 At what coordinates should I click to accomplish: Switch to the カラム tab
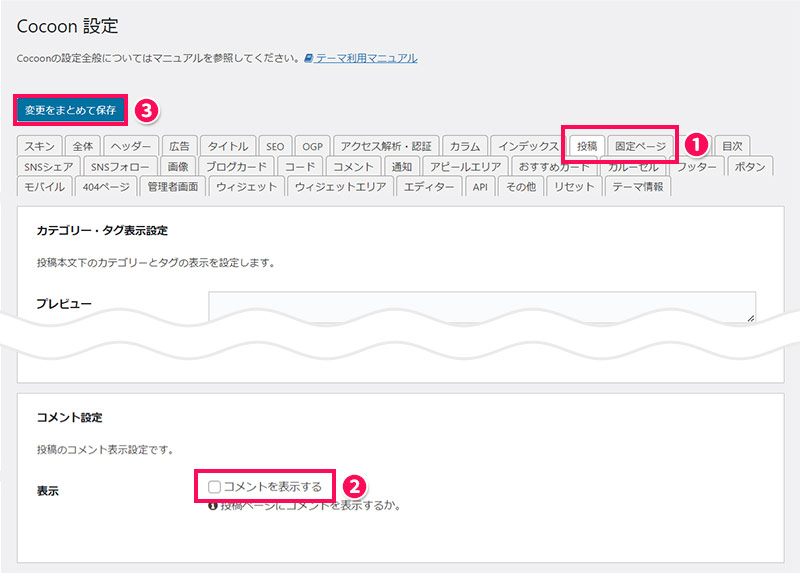click(x=465, y=146)
